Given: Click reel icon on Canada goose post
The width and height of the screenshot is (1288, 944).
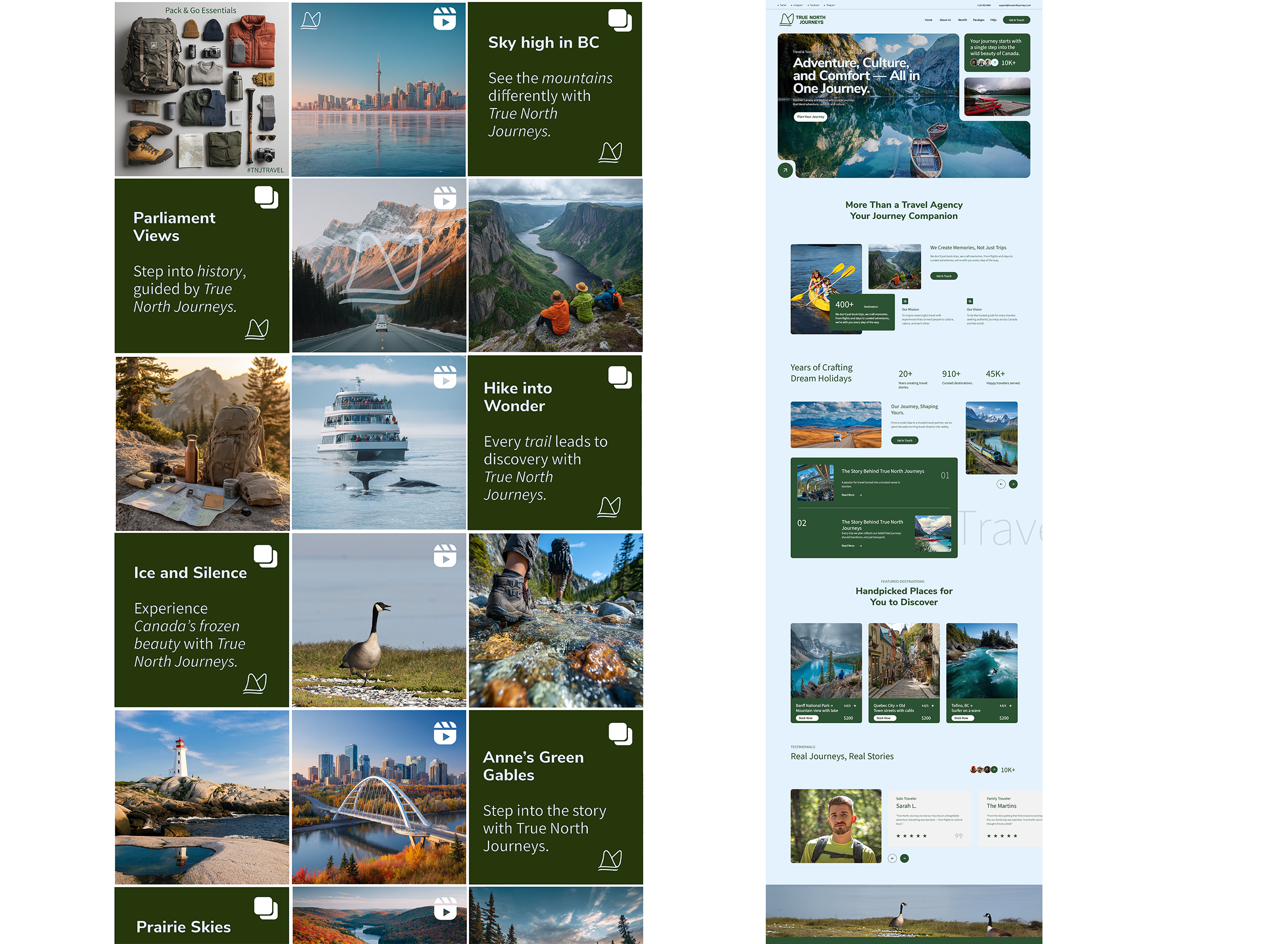Looking at the screenshot, I should [444, 555].
